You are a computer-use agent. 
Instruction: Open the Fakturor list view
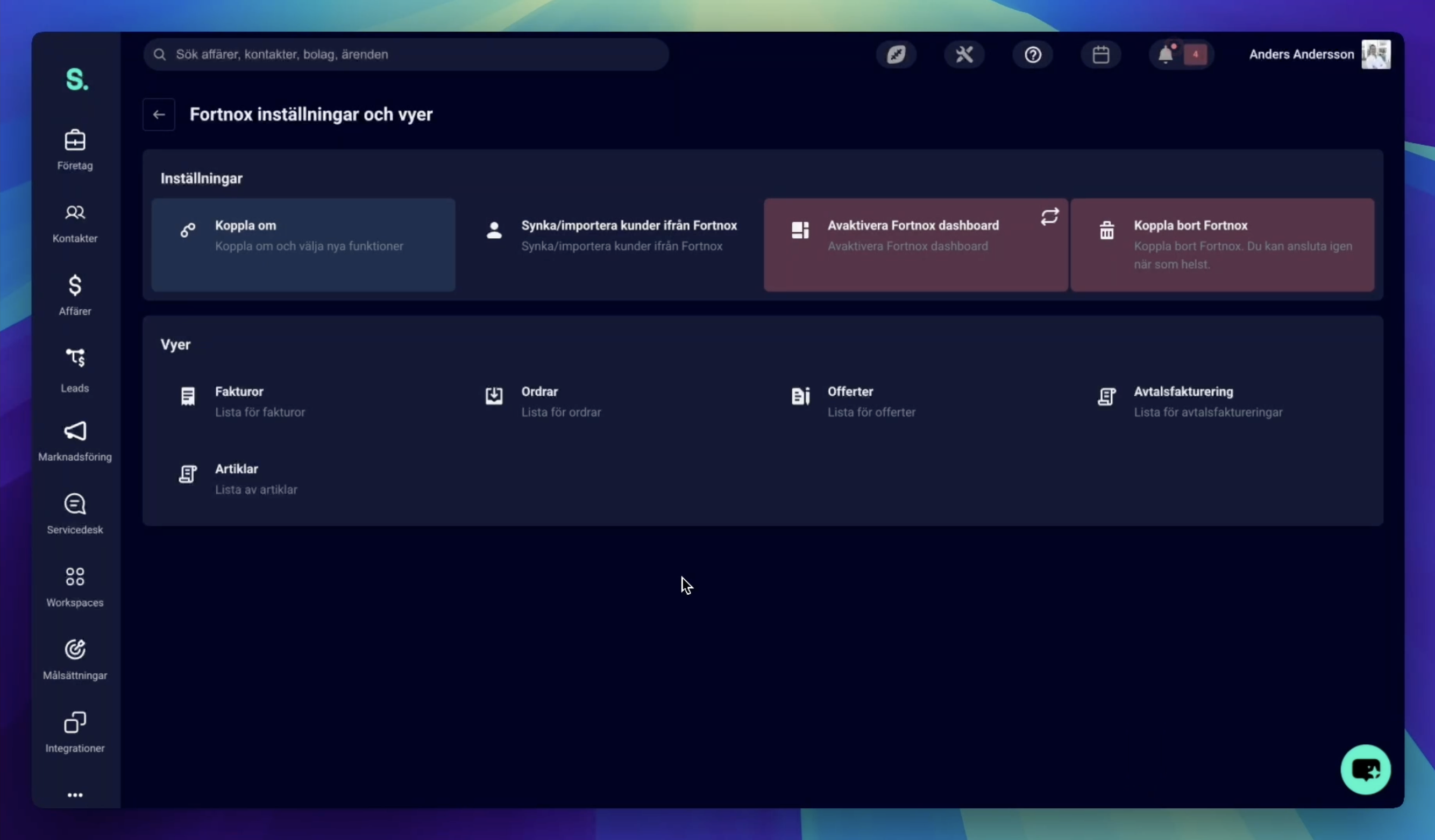[239, 401]
